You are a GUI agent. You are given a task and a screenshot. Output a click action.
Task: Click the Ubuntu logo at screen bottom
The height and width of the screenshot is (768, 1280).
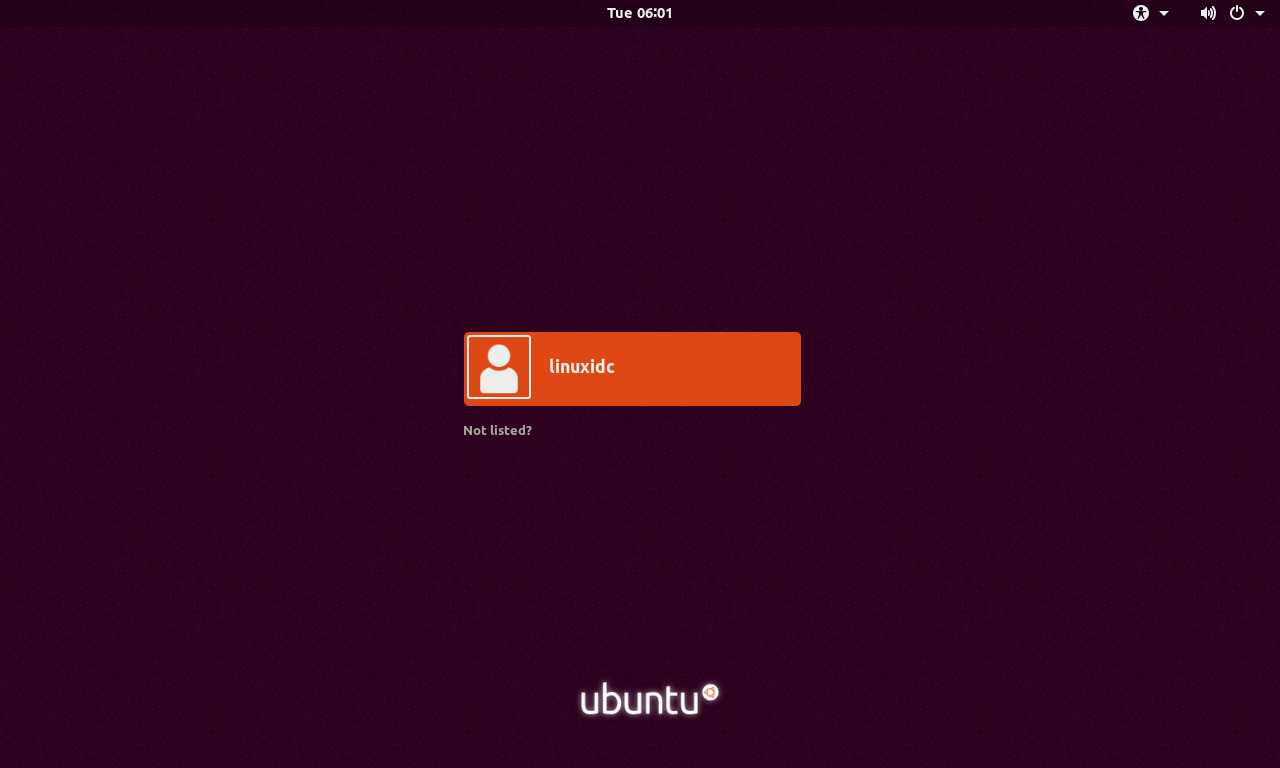pos(640,698)
